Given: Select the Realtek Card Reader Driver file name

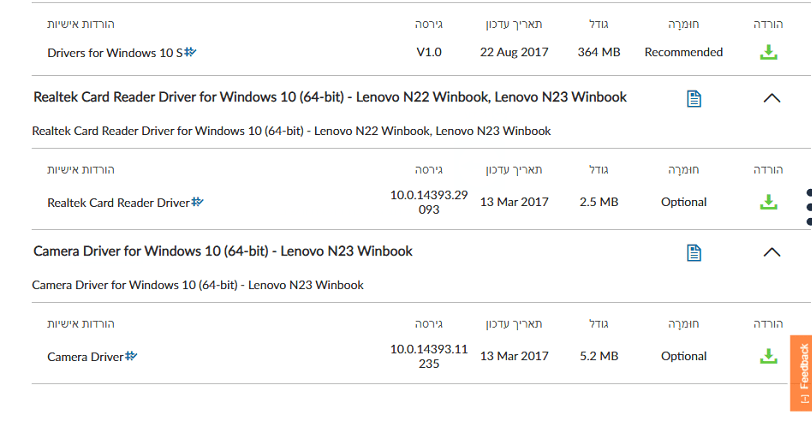Looking at the screenshot, I should 118,203.
